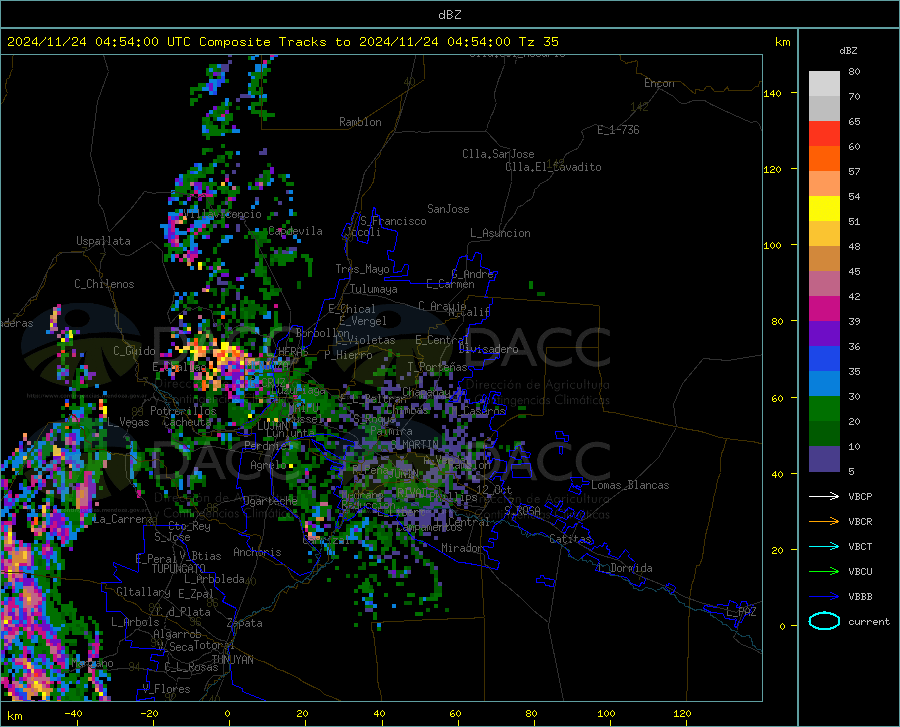Pick the yellow 51-54 dBZ color band

pos(824,209)
